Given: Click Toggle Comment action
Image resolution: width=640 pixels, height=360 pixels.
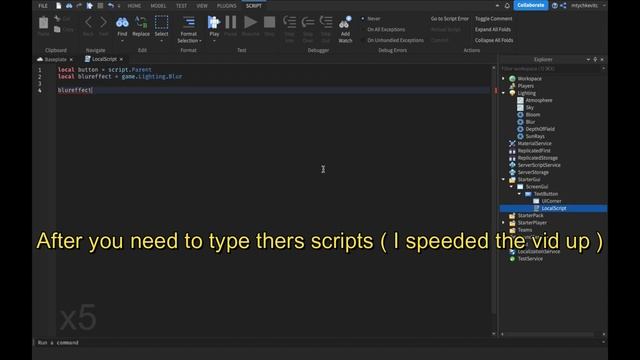Looking at the screenshot, I should pos(493,19).
